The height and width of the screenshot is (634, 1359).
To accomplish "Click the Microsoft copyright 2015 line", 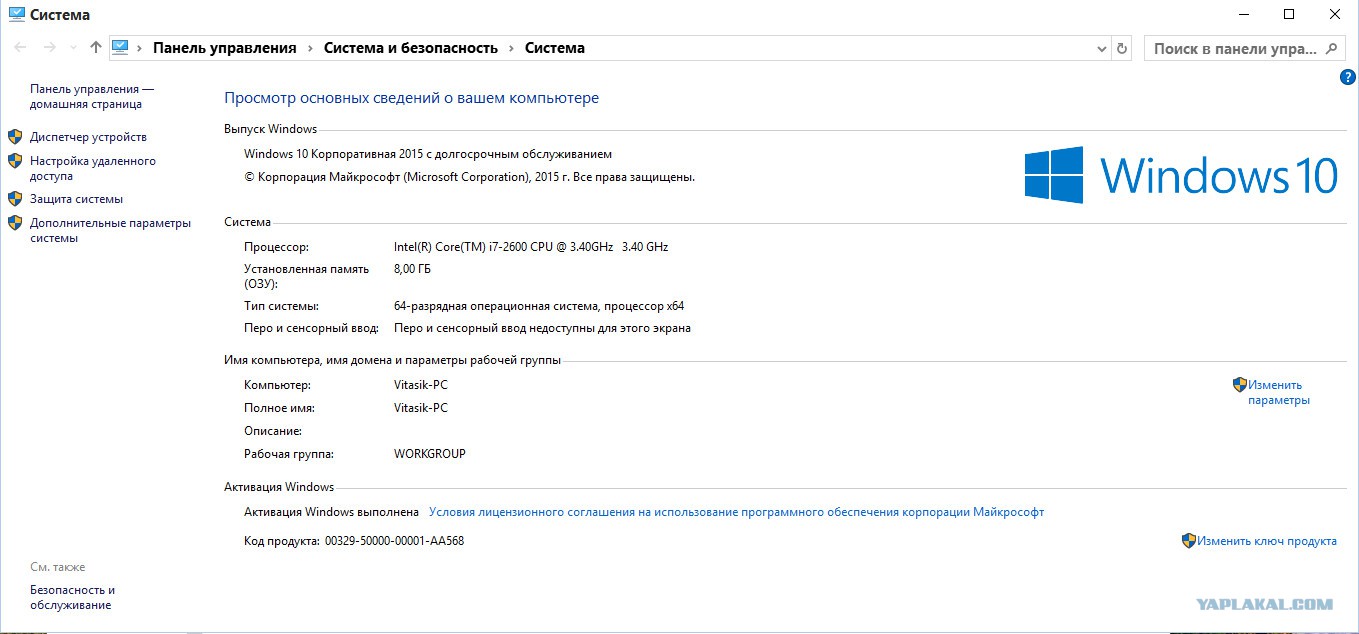I will click(469, 177).
